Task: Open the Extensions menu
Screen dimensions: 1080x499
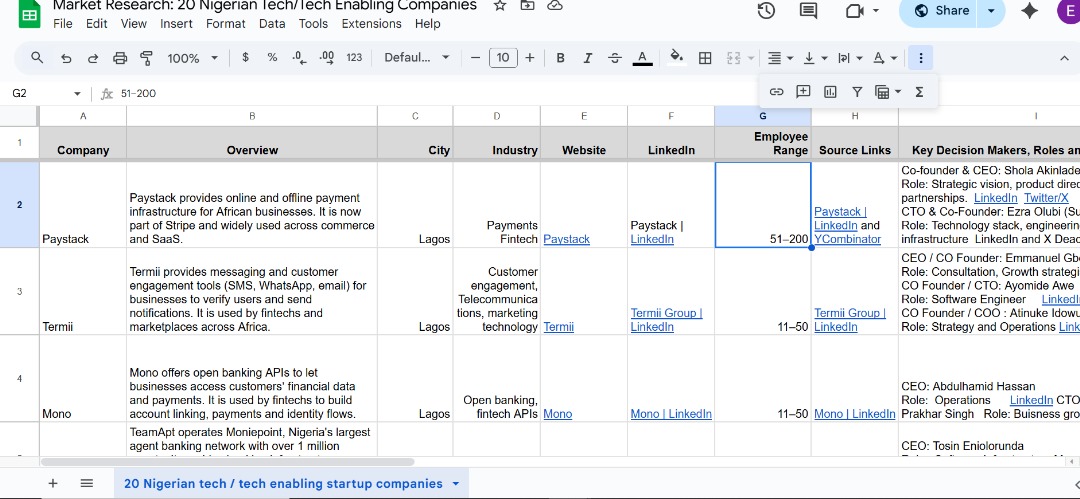Action: pos(371,23)
